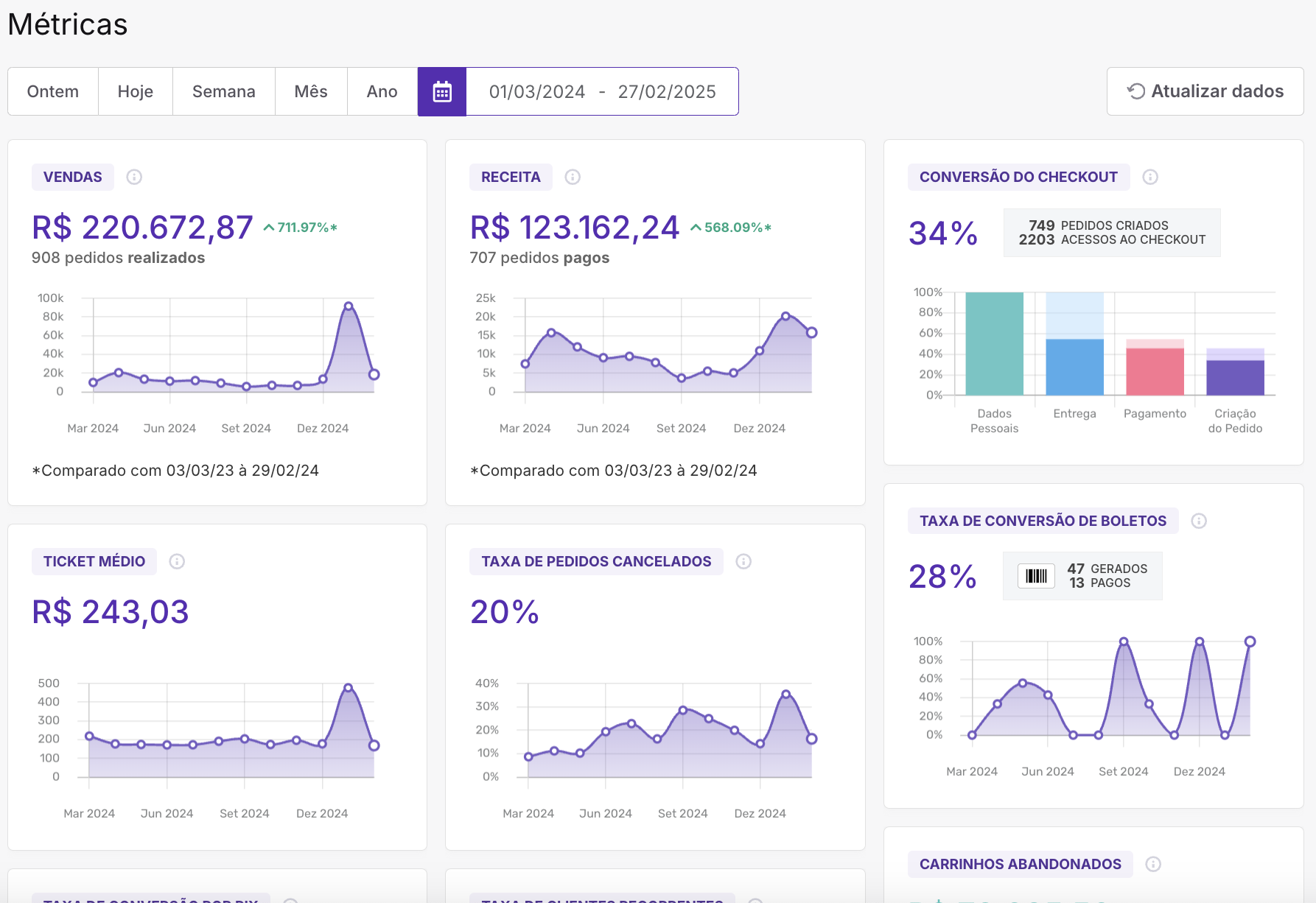Edit the start date 01/03/2024

pos(537,91)
